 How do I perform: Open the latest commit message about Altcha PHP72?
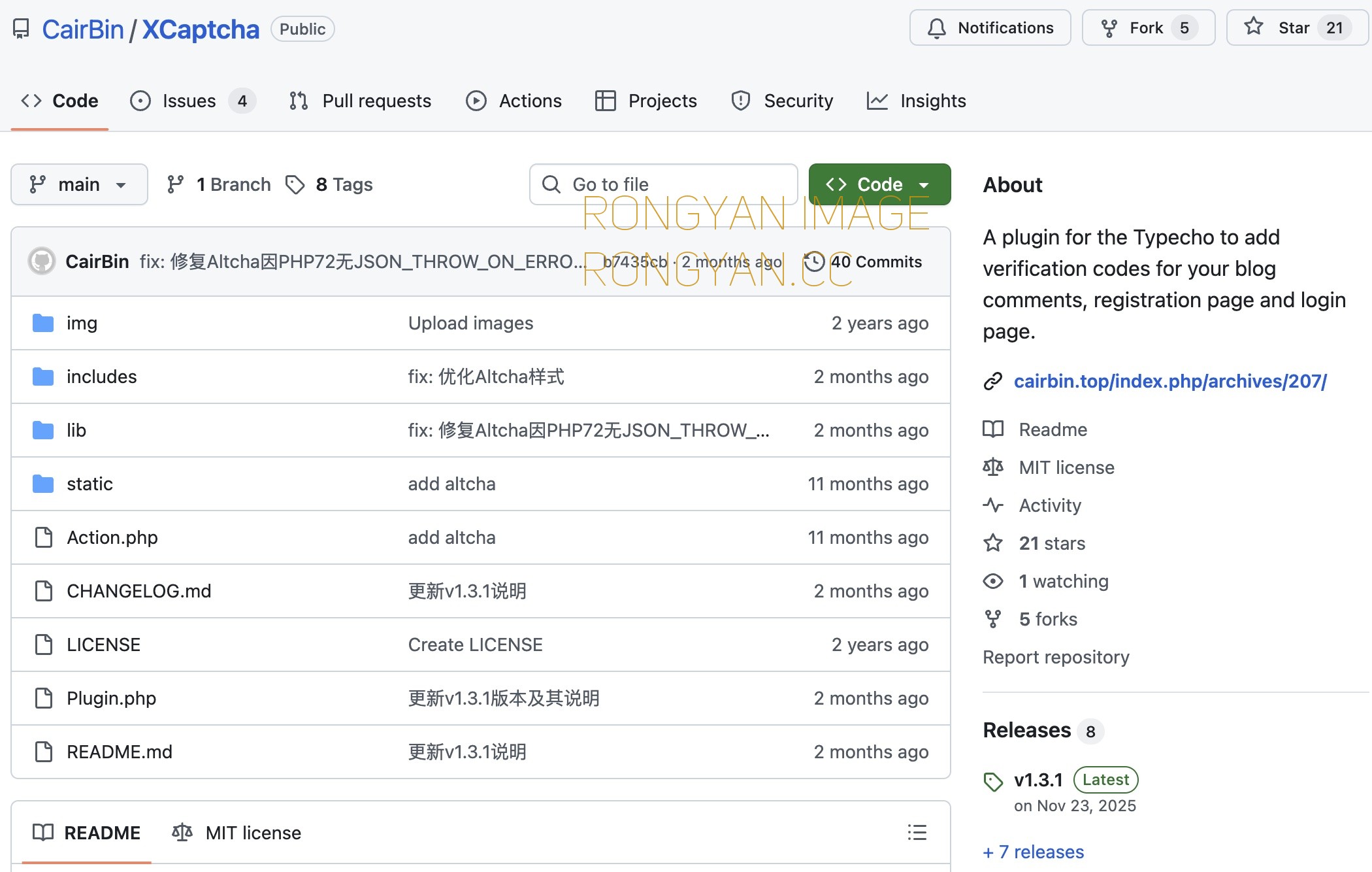click(362, 261)
